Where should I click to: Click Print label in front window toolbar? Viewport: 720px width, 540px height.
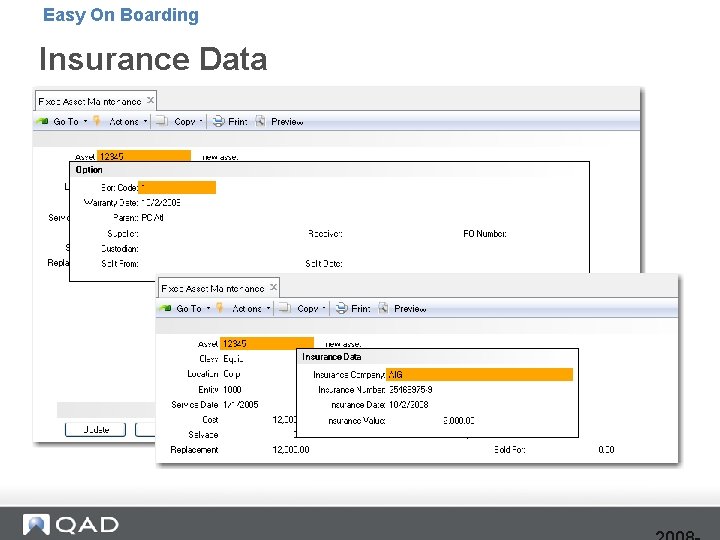coord(361,309)
